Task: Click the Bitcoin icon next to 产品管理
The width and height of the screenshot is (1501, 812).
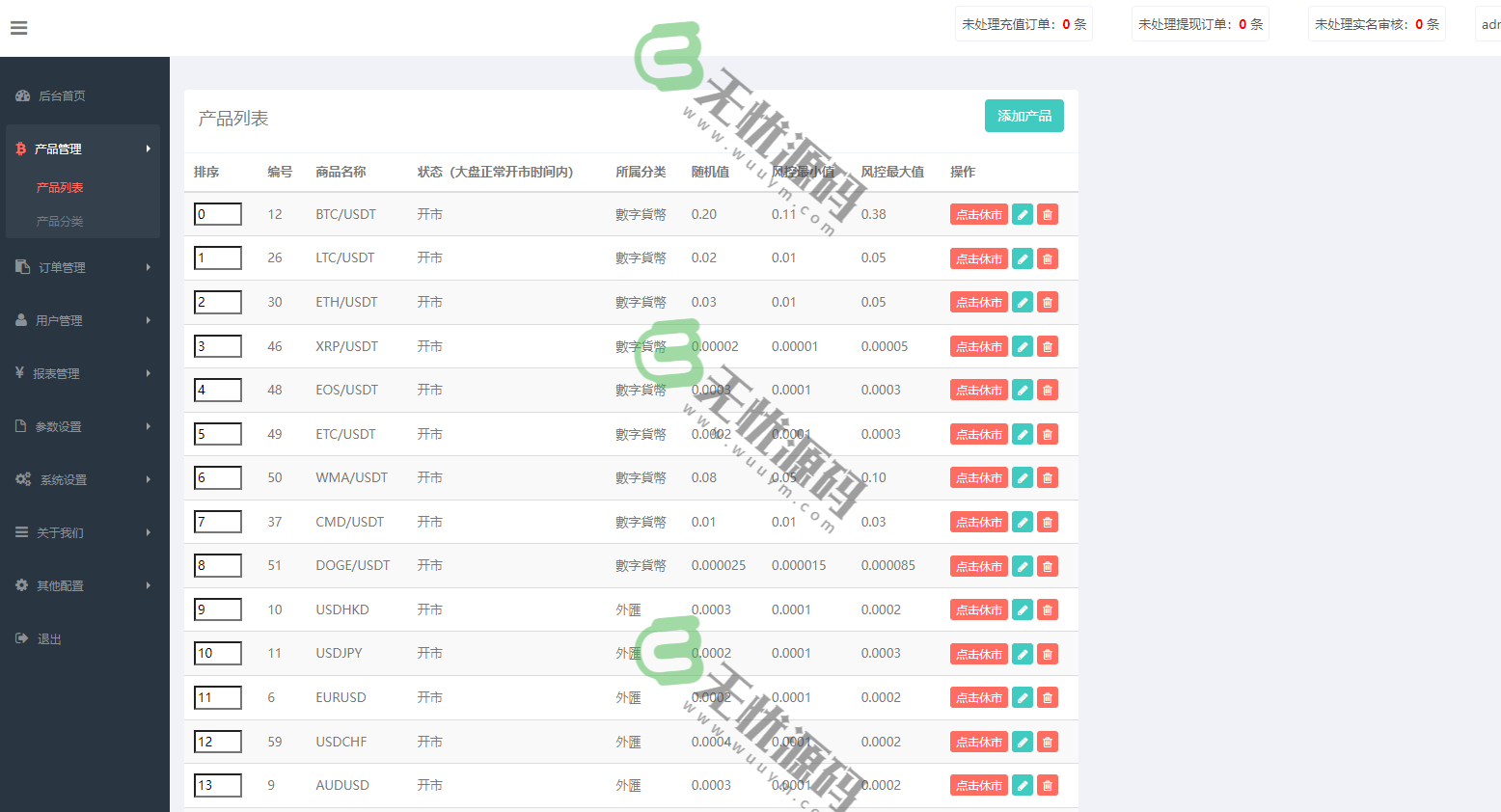Action: 21,149
